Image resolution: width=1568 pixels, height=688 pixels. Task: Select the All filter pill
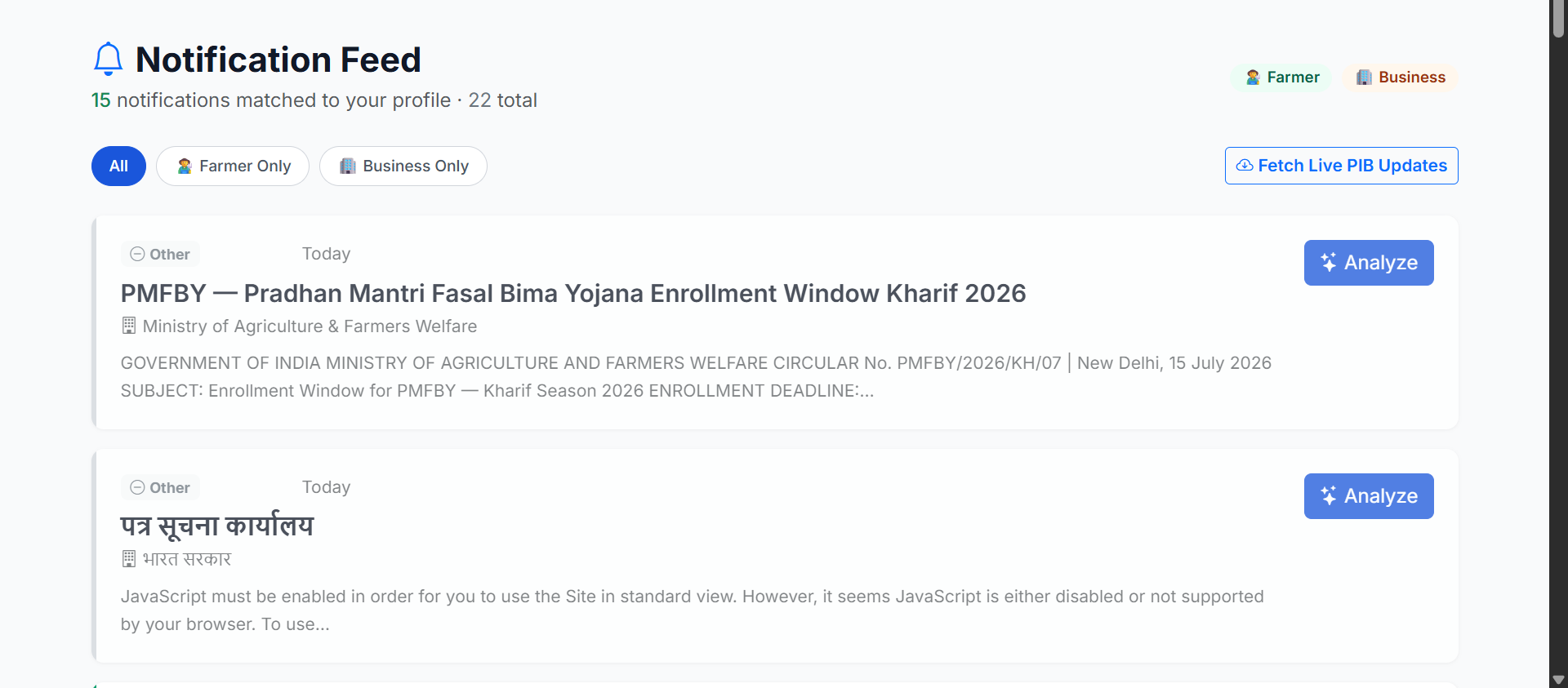pyautogui.click(x=118, y=166)
